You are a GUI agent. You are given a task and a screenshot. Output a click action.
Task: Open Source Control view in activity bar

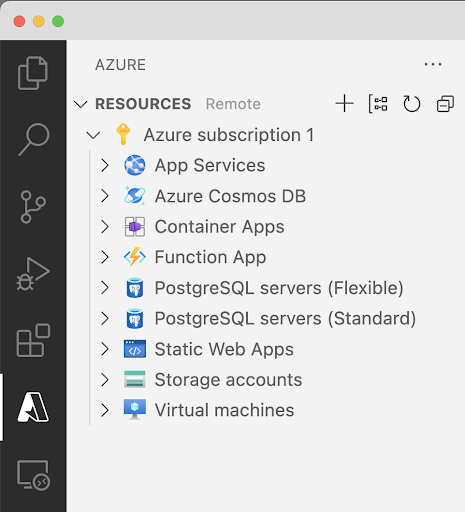pos(33,207)
